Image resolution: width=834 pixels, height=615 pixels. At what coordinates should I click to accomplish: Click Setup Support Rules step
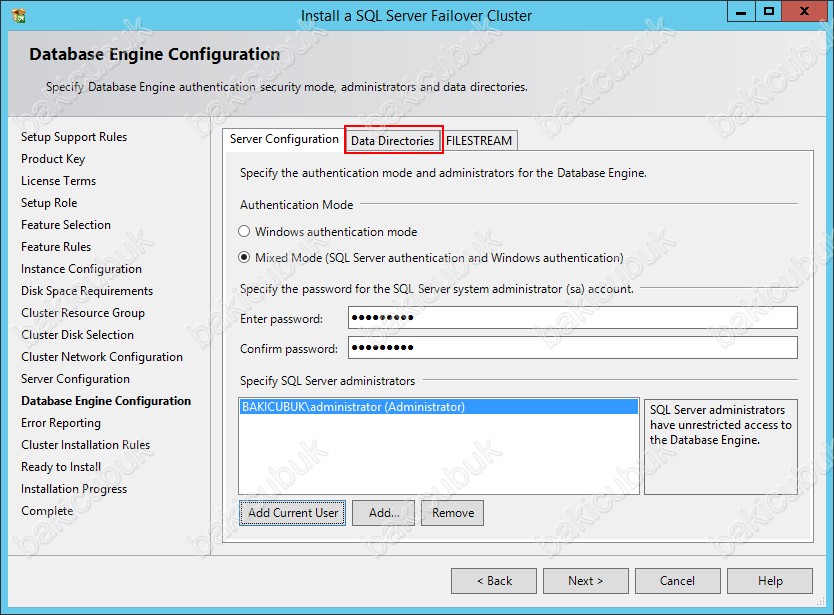pos(74,137)
